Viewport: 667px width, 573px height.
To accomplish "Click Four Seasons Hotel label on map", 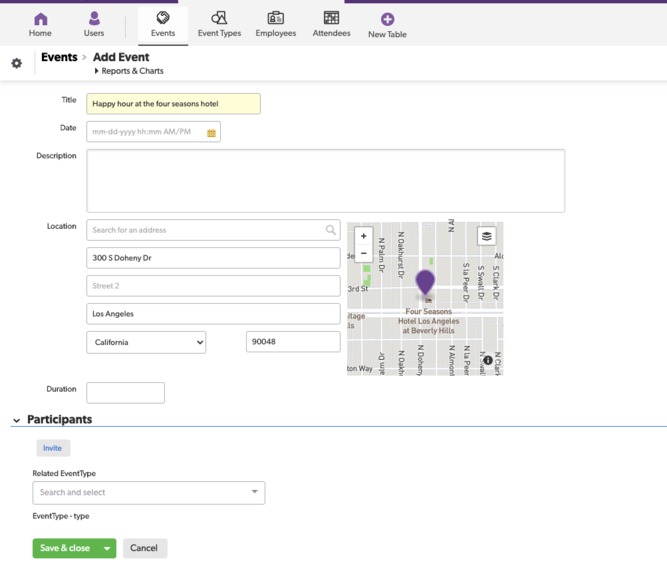I will [x=429, y=321].
